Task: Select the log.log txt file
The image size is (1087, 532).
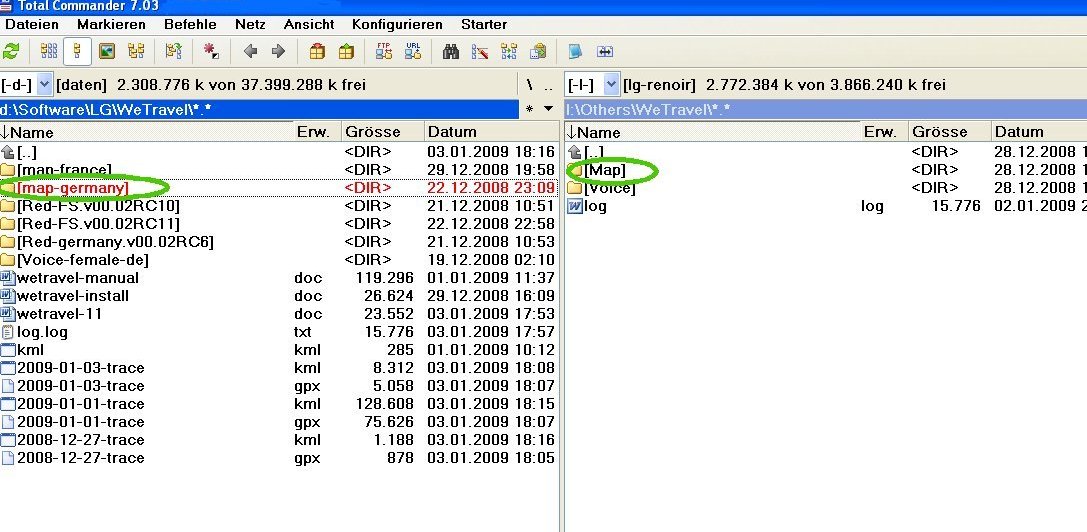Action: coord(279,332)
